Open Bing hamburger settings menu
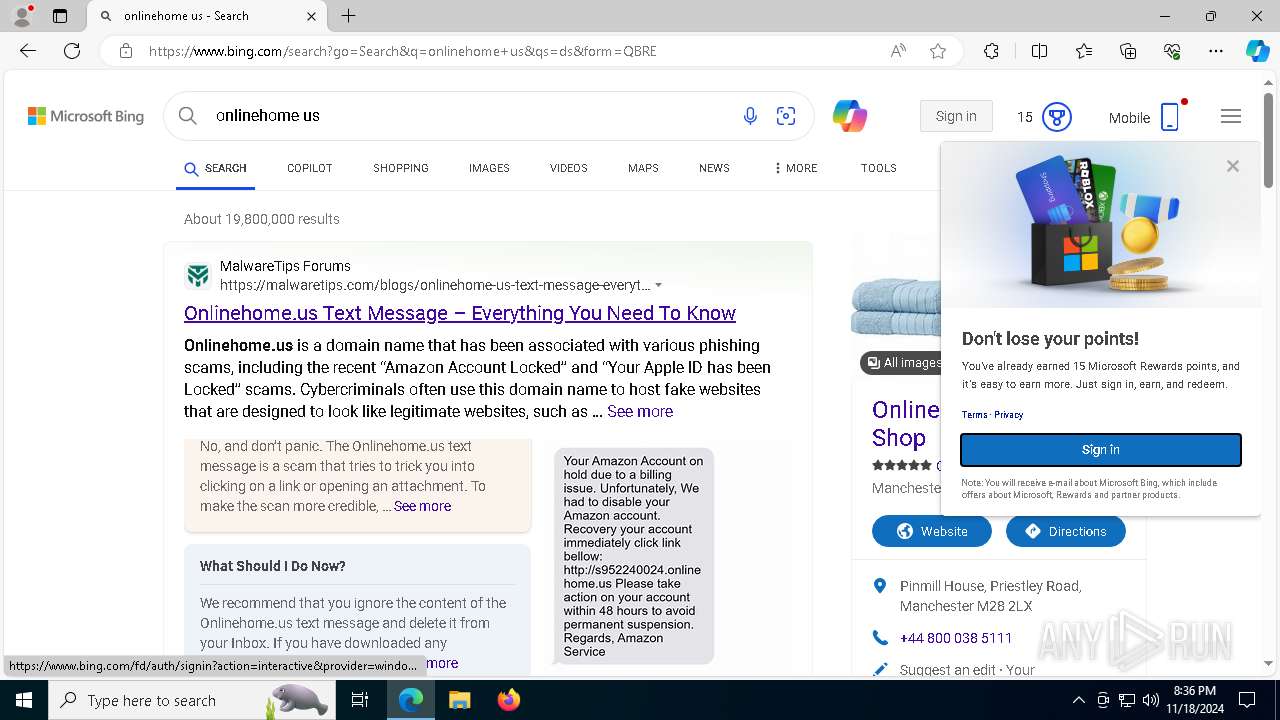The image size is (1280, 720). pyautogui.click(x=1231, y=116)
